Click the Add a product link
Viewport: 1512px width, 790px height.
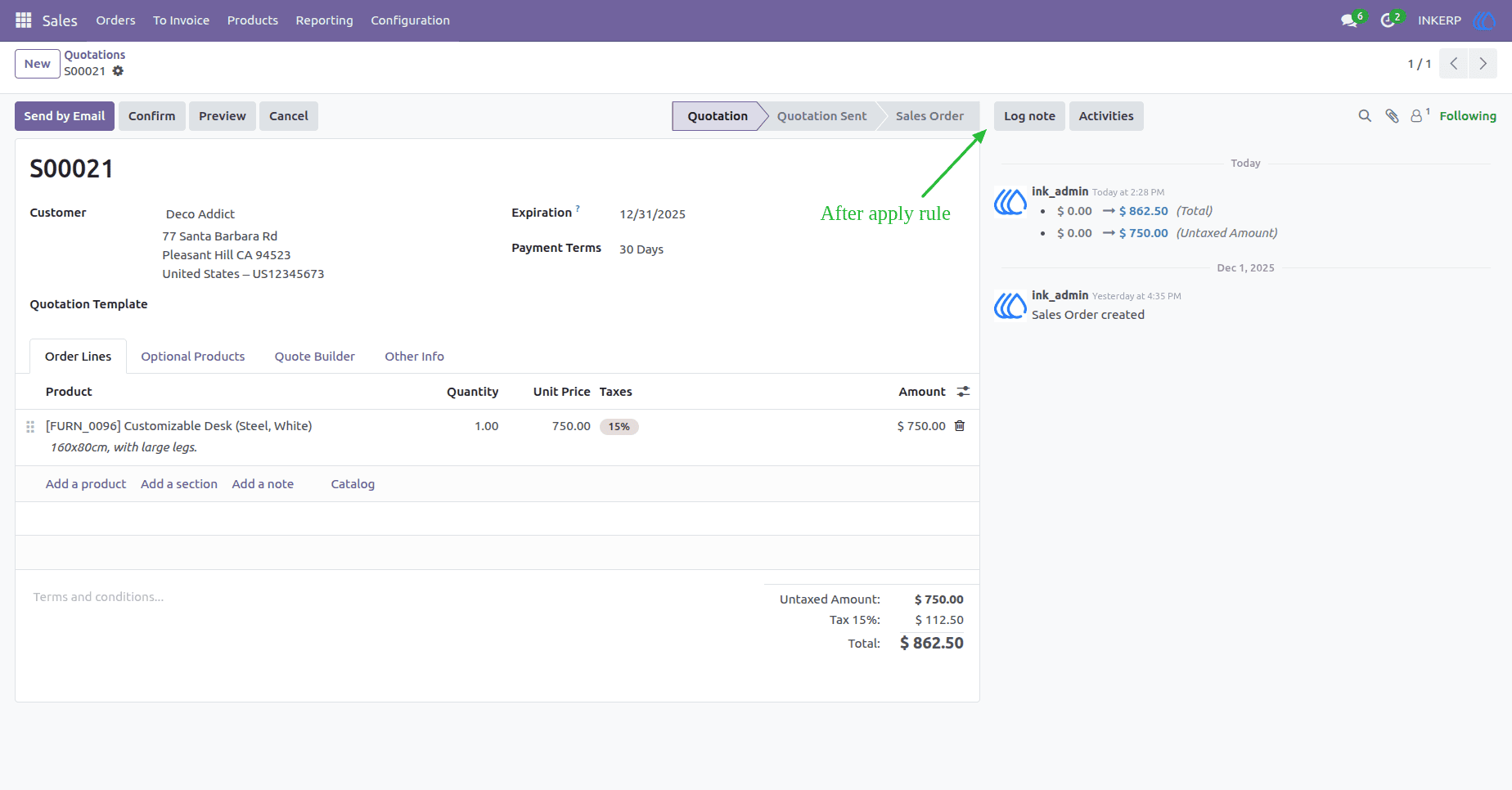[x=86, y=484]
